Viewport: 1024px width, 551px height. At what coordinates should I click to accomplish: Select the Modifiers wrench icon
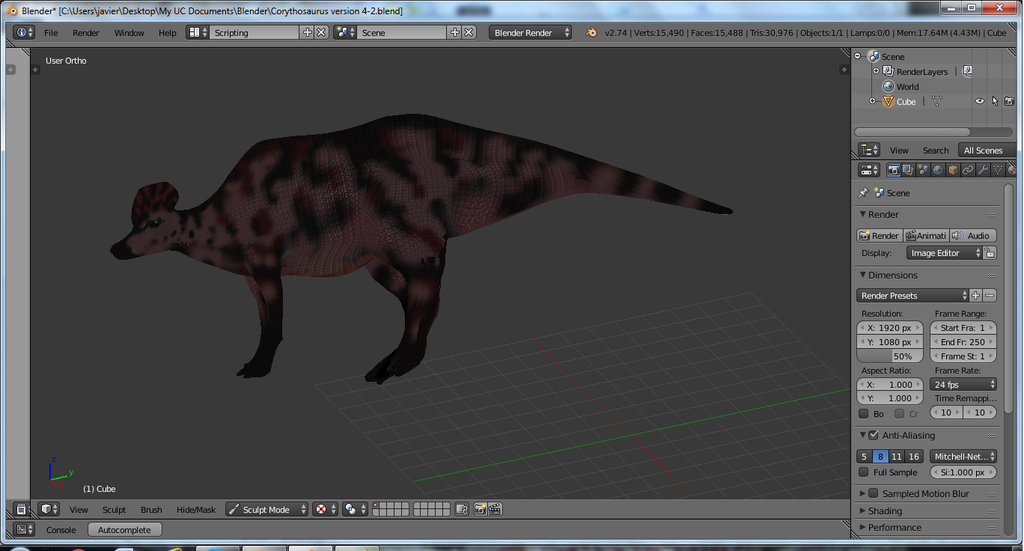pos(983,170)
